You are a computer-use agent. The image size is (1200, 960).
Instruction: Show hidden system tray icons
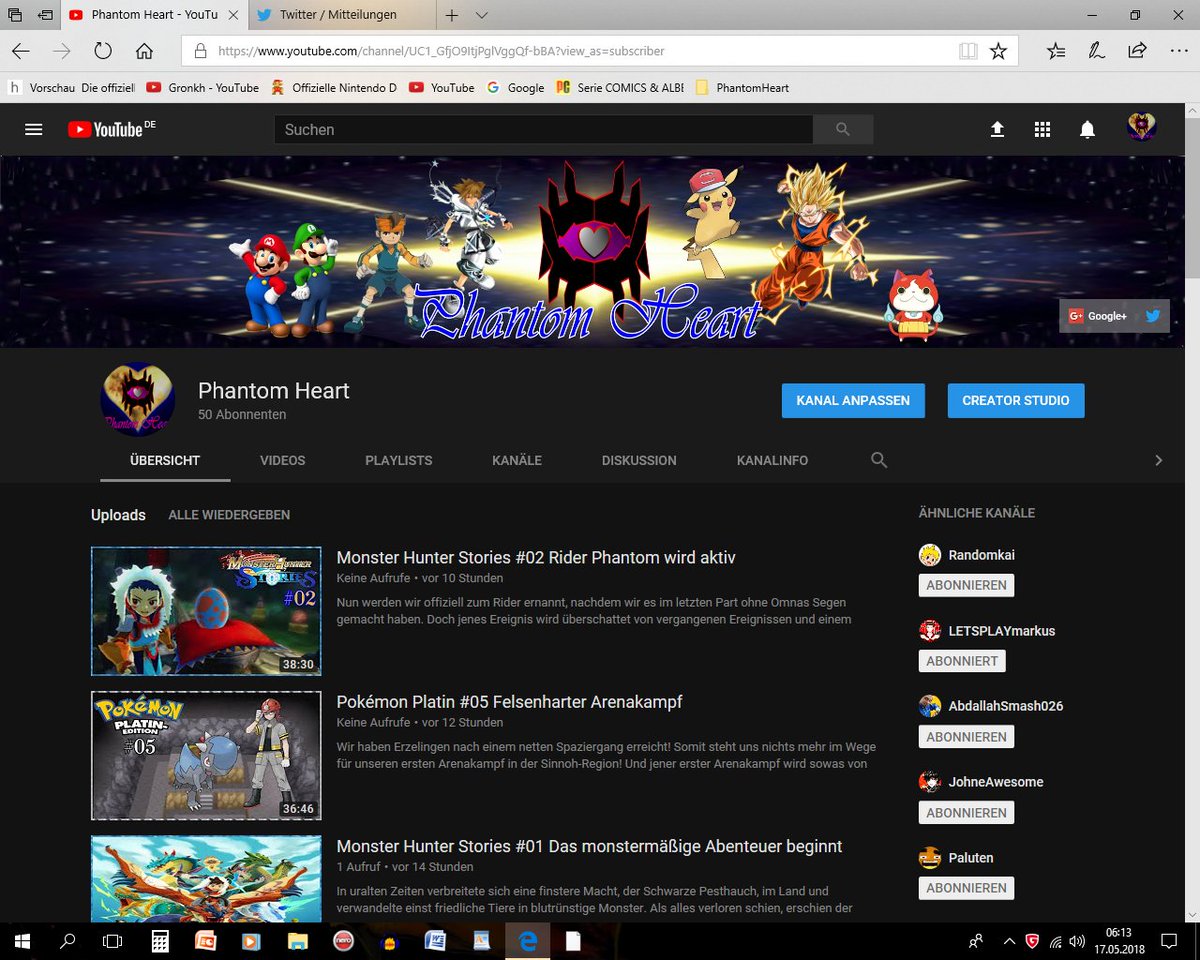pyautogui.click(x=1008, y=941)
